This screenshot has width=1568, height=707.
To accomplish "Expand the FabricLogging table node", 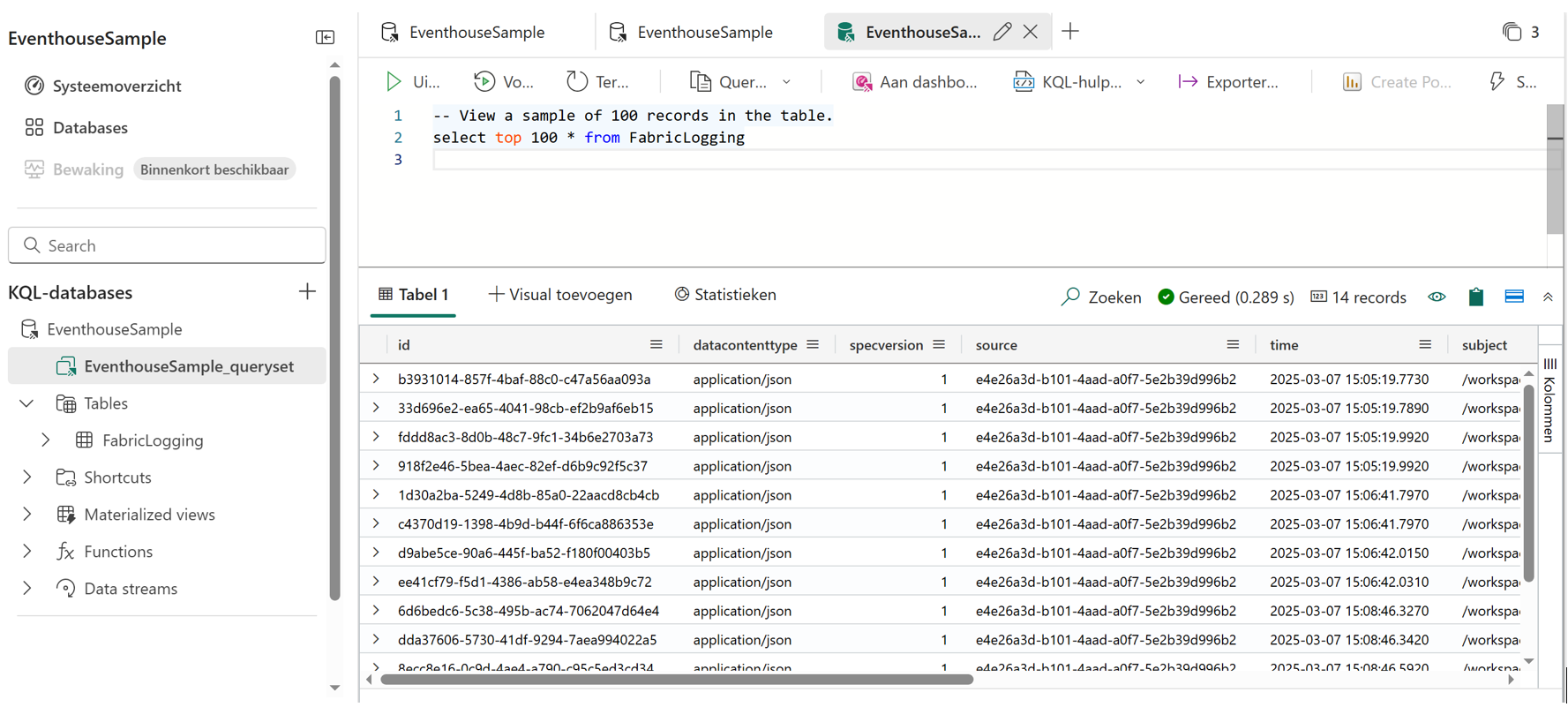I will pos(46,440).
